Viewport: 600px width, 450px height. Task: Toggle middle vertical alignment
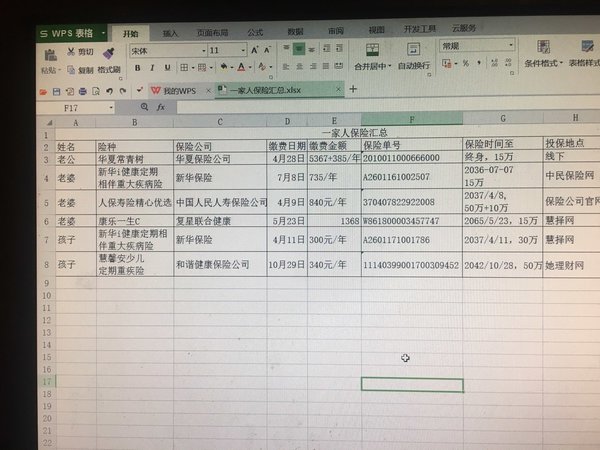[299, 49]
